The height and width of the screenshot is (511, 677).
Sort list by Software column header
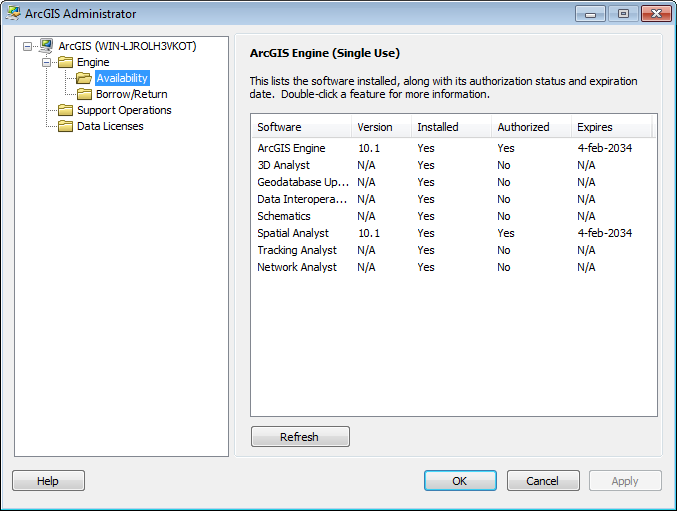[300, 127]
